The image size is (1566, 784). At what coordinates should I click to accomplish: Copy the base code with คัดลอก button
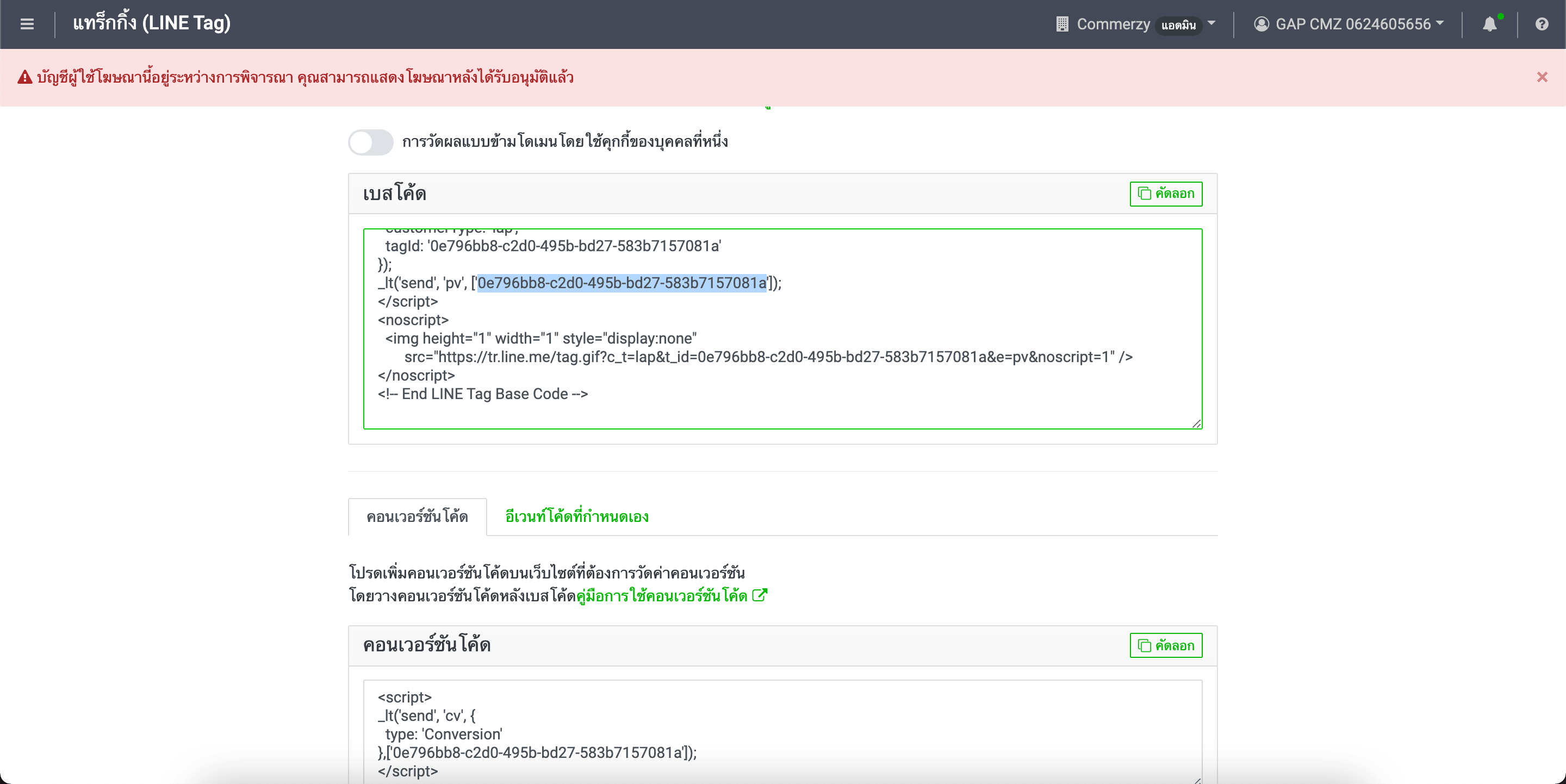coord(1165,194)
